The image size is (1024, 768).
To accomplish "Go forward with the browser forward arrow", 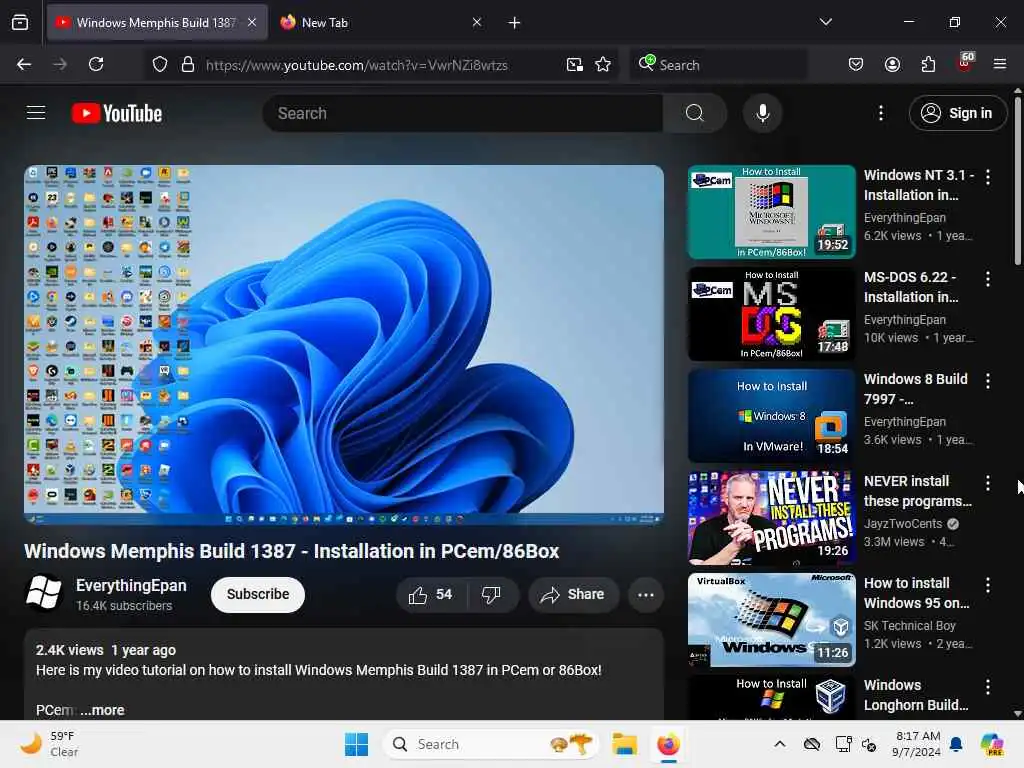I will click(60, 64).
